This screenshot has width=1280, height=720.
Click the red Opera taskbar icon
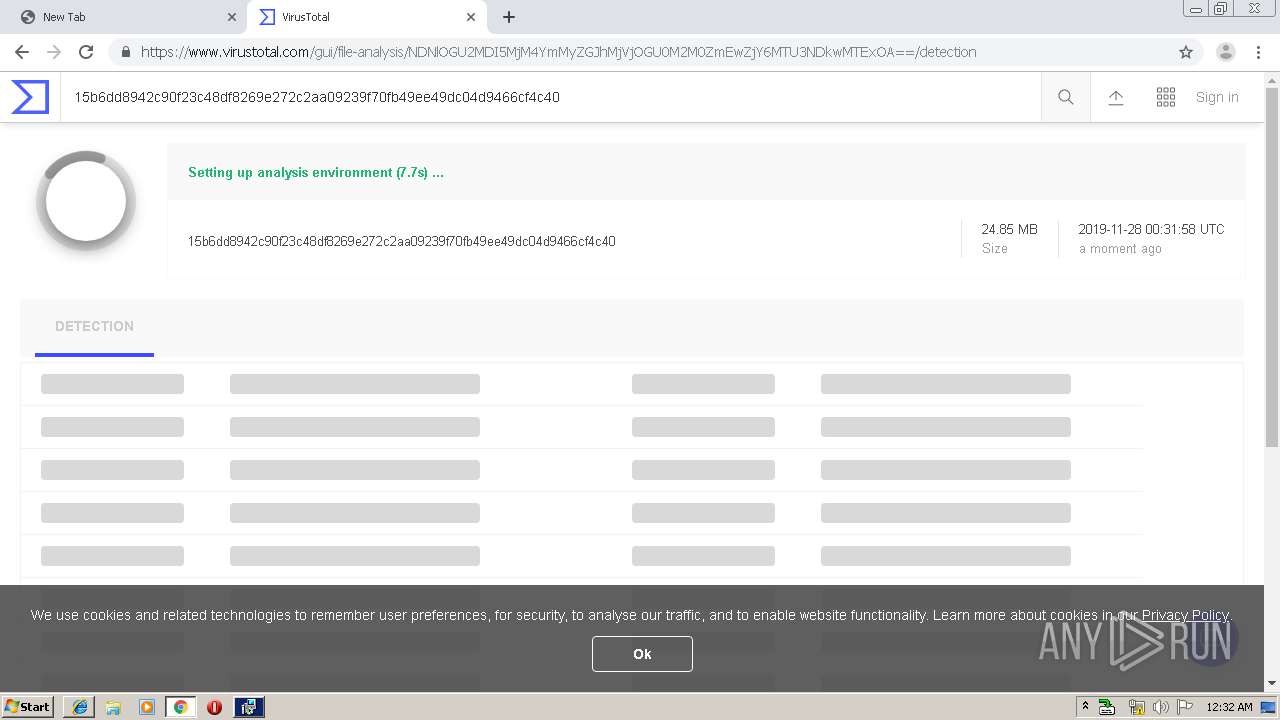[214, 707]
